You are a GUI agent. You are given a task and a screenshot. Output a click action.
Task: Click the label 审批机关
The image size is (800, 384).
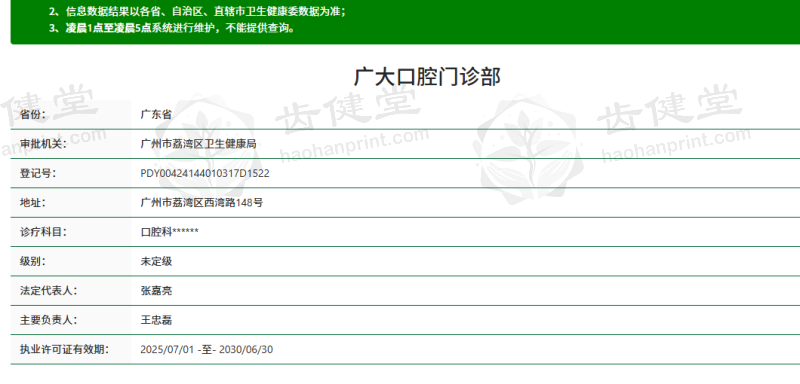(x=43, y=144)
